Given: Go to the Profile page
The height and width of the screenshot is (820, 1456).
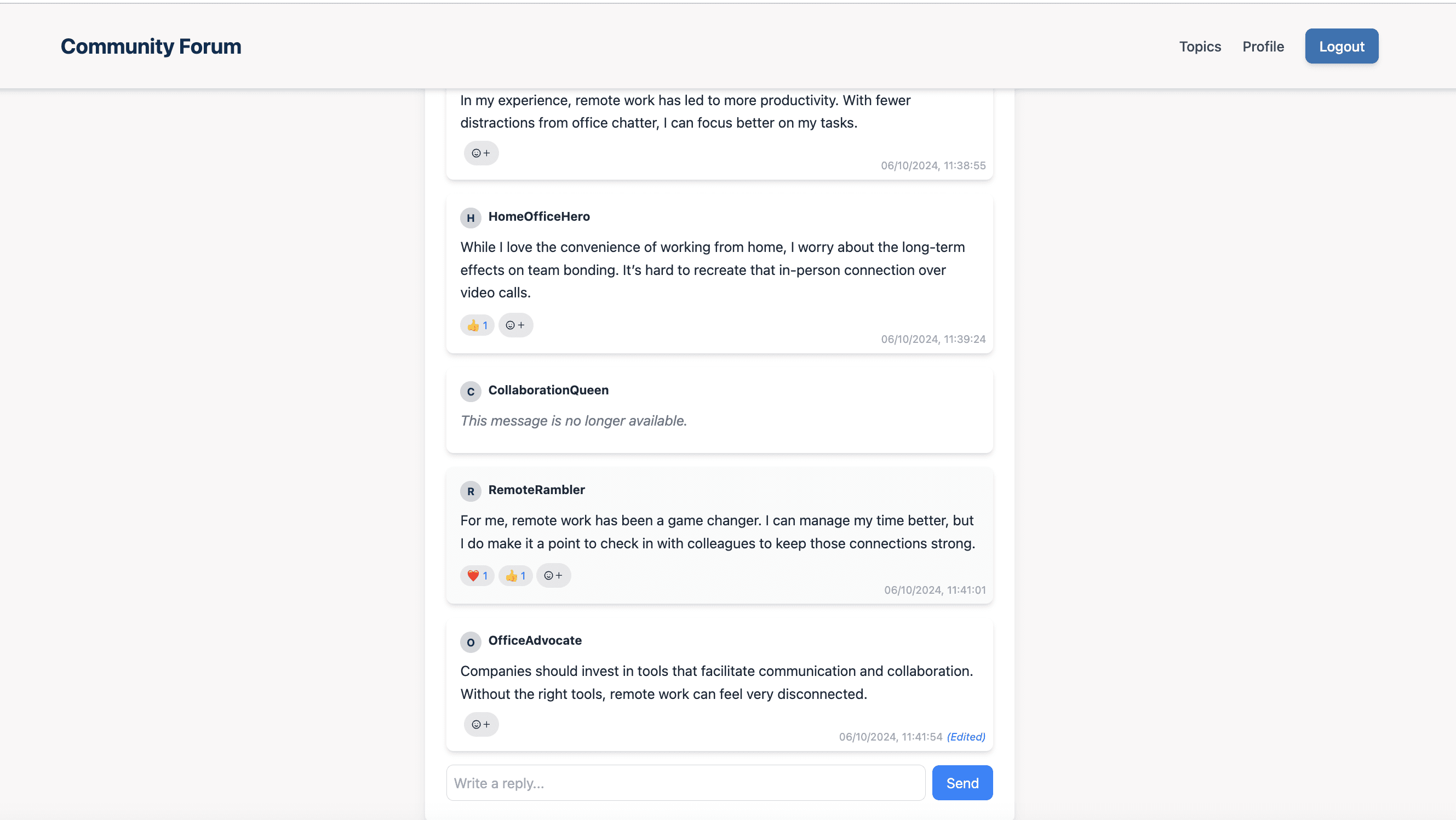Looking at the screenshot, I should tap(1263, 47).
